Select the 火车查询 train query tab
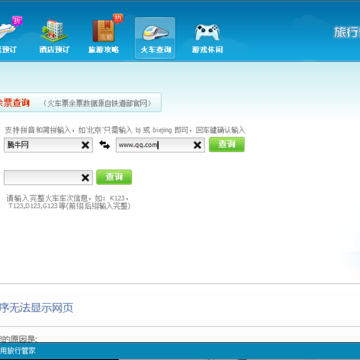Viewport: 360px width, 360px height. click(155, 38)
